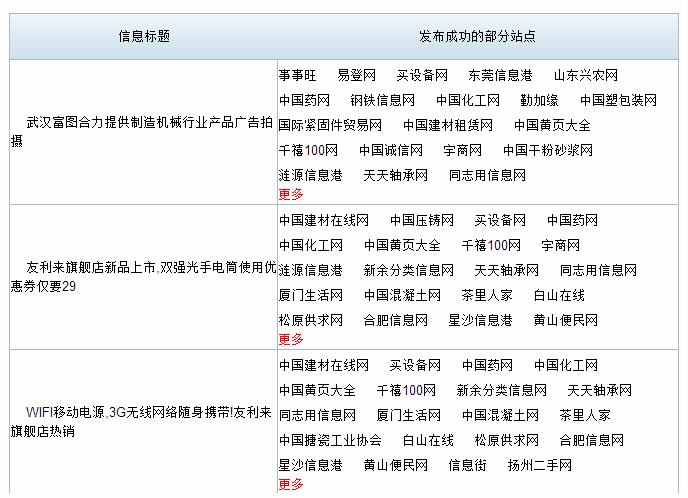Screen dimensions: 688x498
Task: Open the 事事旺 site link
Action: pyautogui.click(x=297, y=75)
